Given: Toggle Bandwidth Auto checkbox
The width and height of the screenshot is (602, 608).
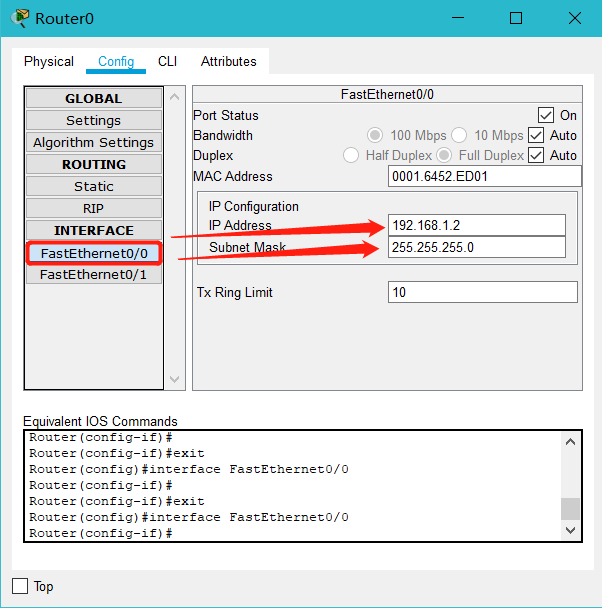Looking at the screenshot, I should click(x=536, y=135).
